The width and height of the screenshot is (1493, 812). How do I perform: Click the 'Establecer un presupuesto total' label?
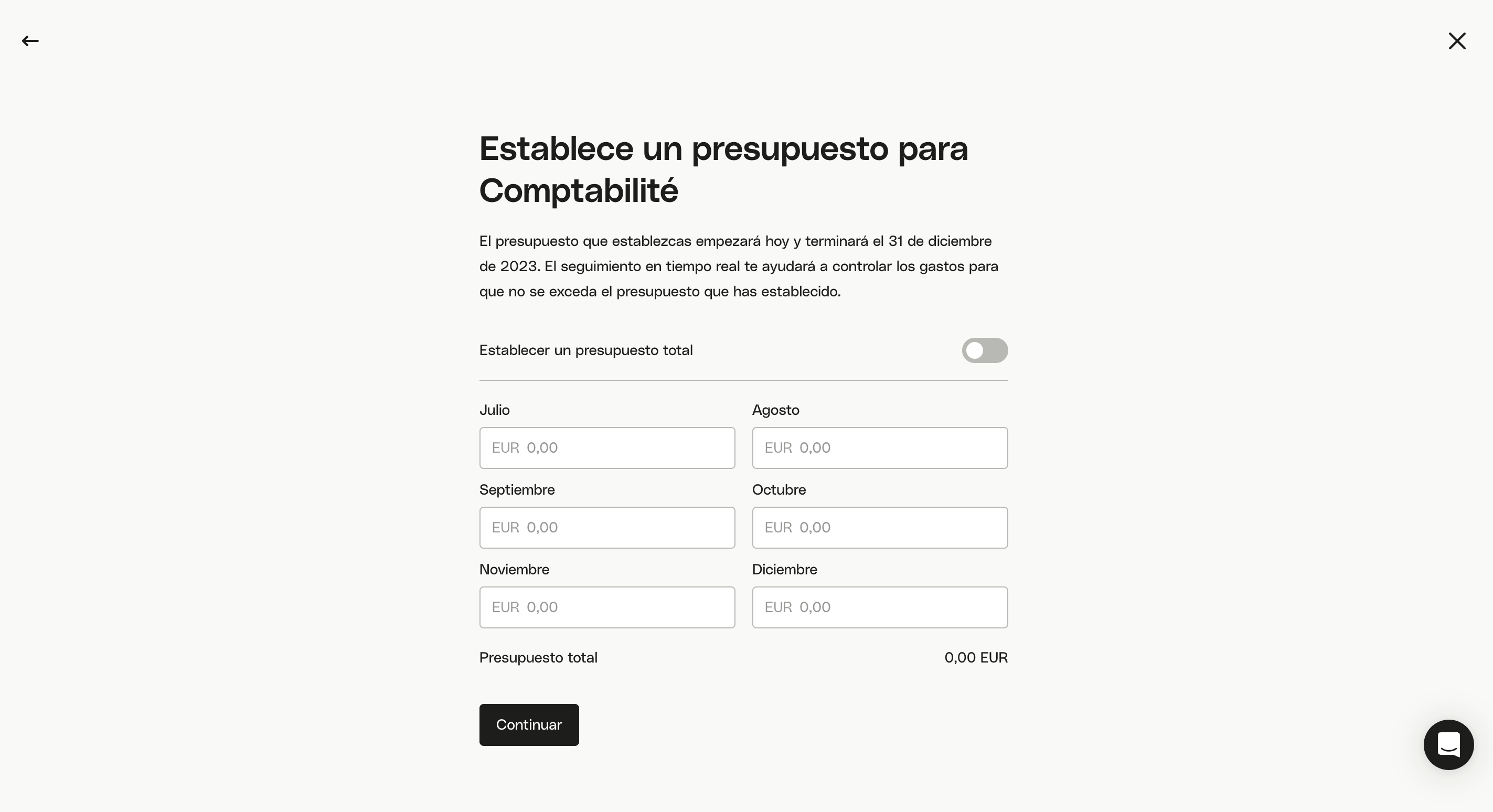point(586,350)
